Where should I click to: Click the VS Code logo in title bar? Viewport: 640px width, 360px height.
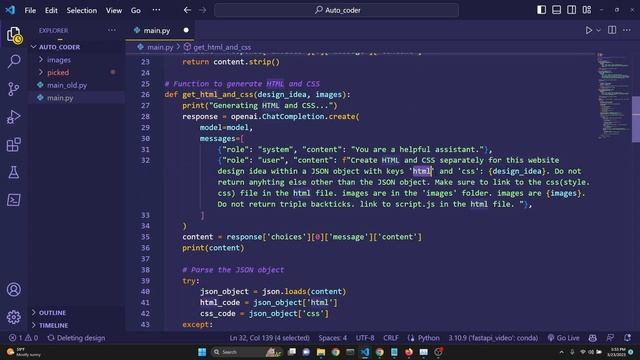click(x=10, y=10)
